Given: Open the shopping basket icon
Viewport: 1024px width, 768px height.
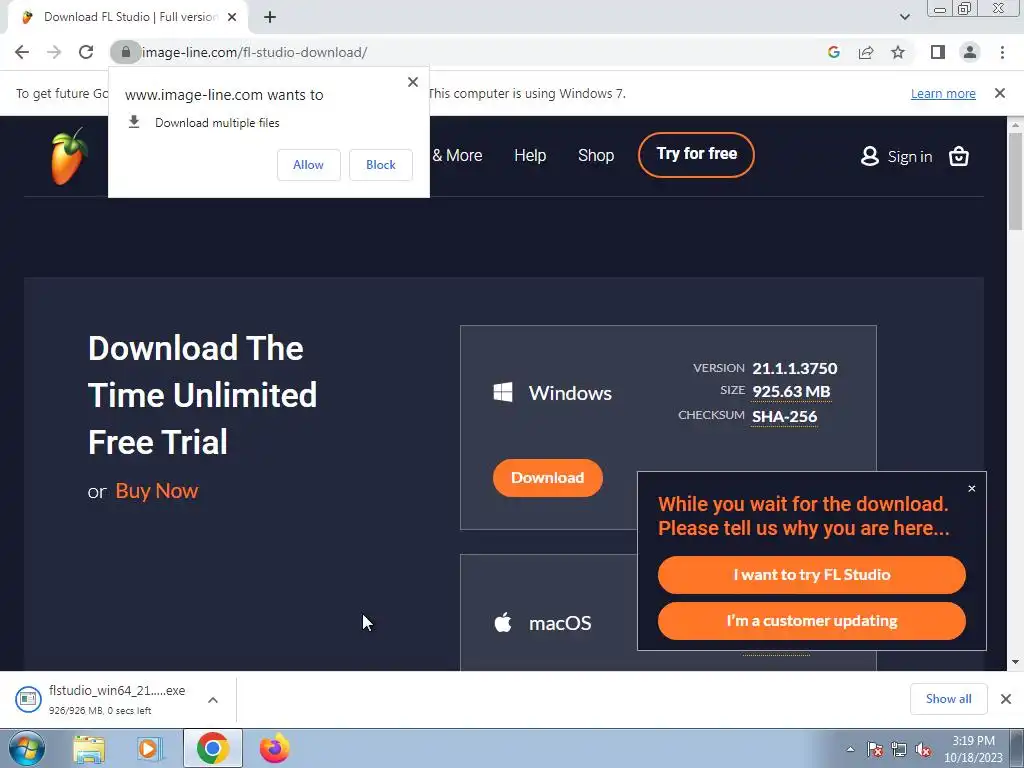Looking at the screenshot, I should (x=959, y=156).
